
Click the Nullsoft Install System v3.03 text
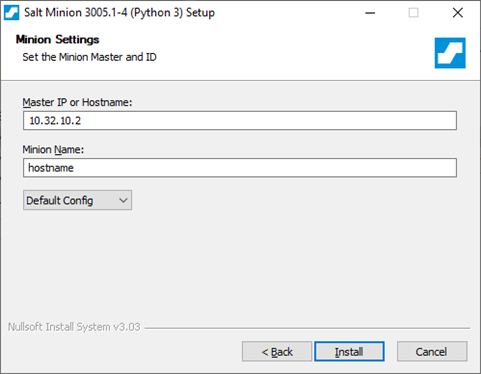(x=74, y=327)
